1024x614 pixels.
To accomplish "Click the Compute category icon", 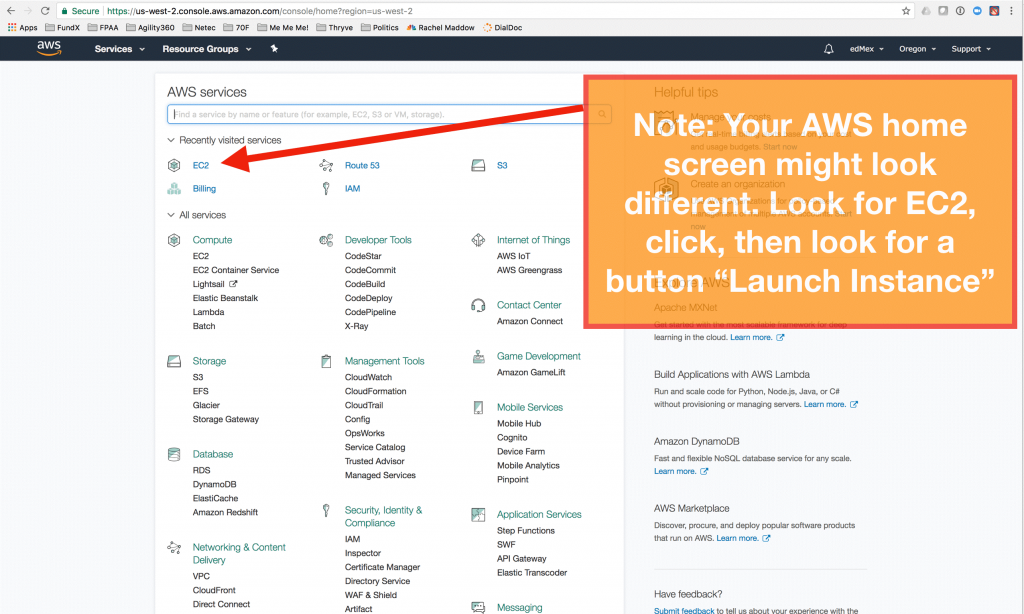I will 174,240.
